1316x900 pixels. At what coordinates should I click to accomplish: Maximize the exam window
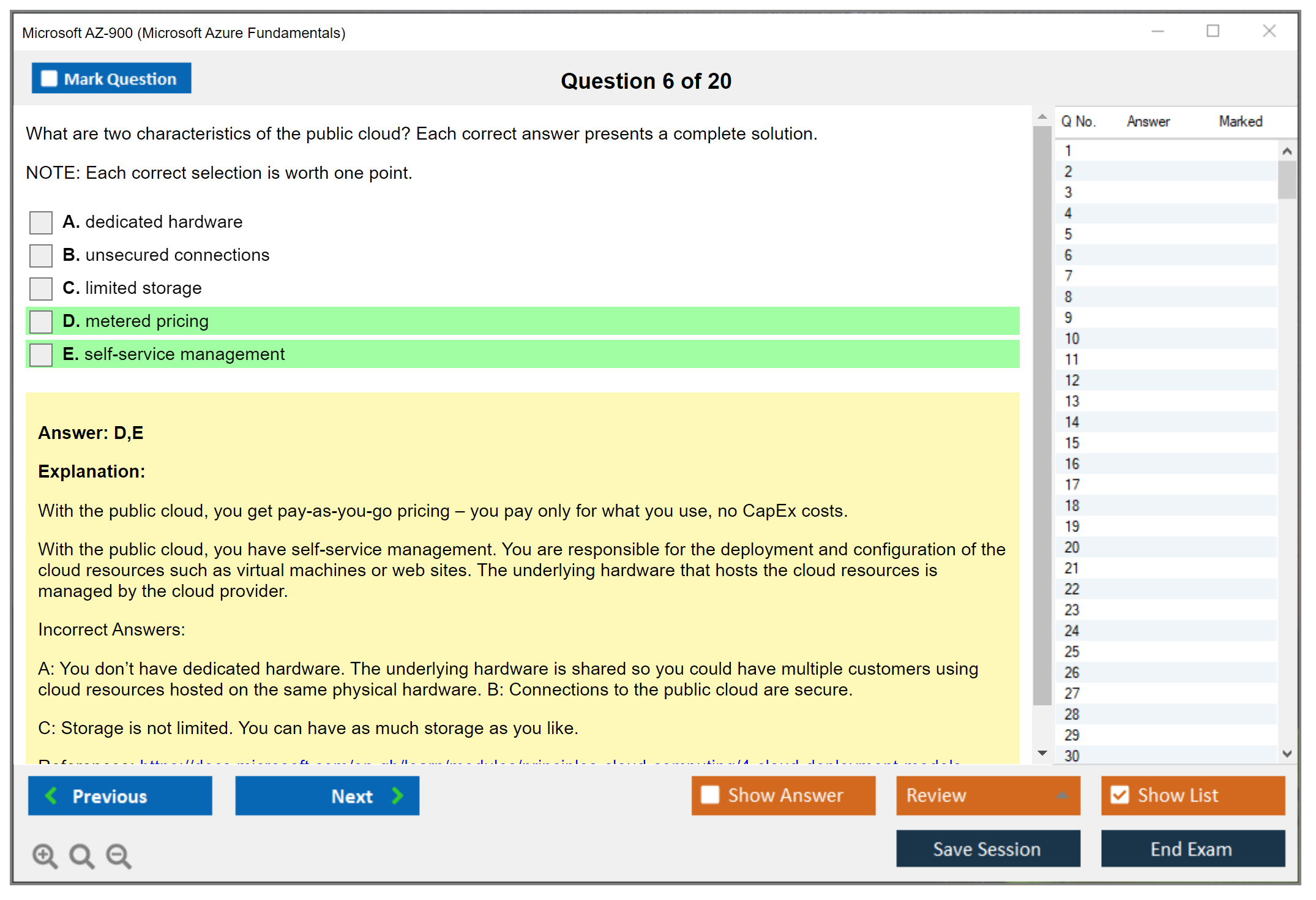click(1213, 31)
